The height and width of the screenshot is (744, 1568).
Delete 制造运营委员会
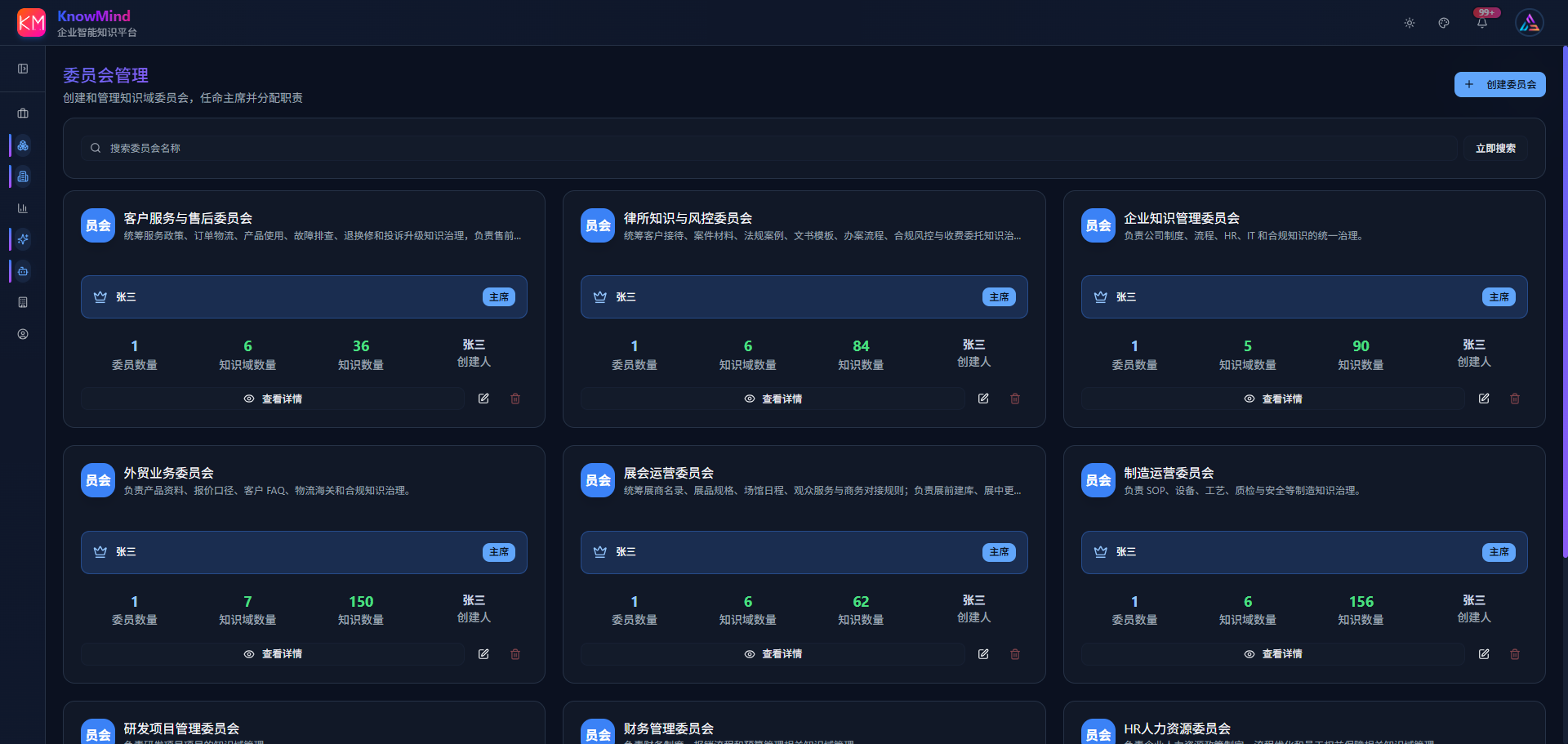pos(1515,654)
